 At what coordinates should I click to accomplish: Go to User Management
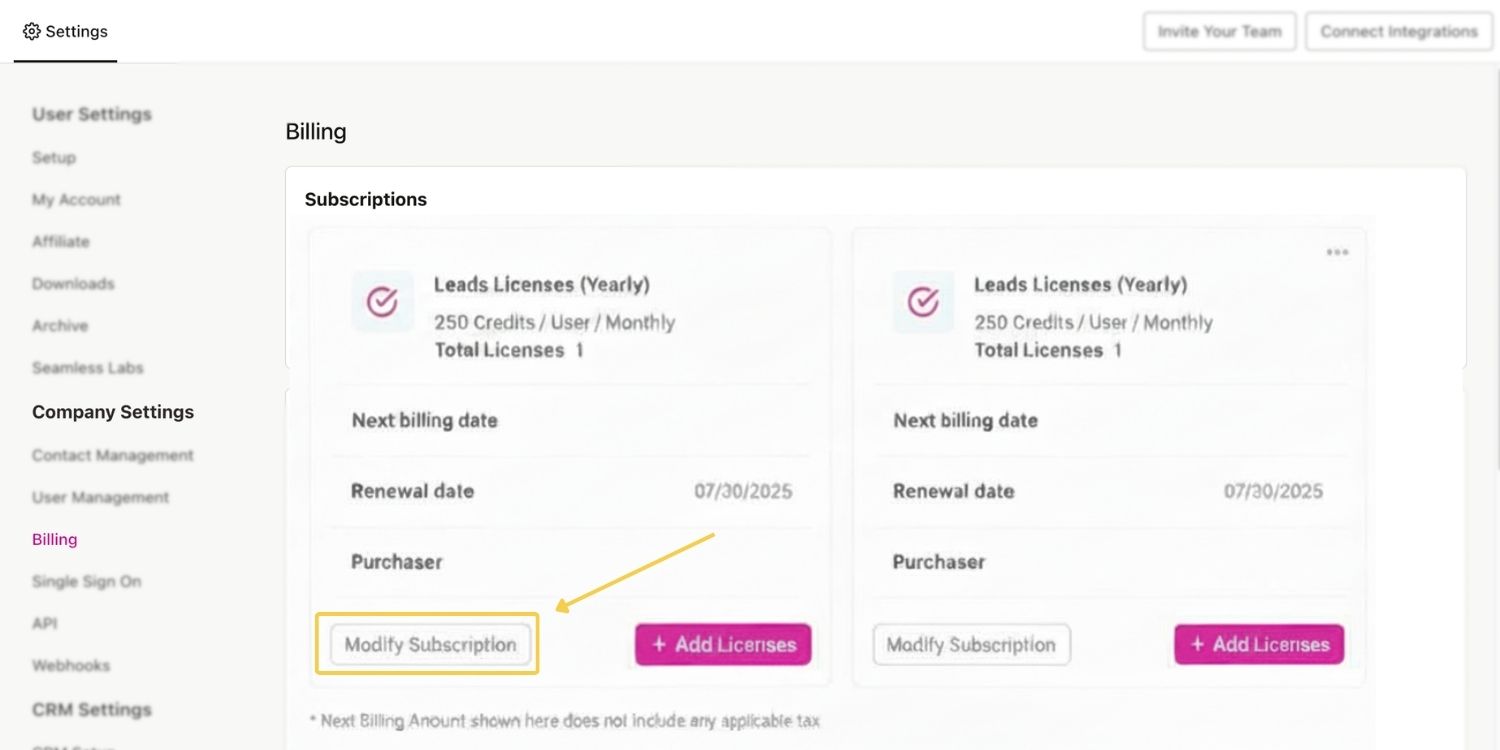(x=101, y=497)
